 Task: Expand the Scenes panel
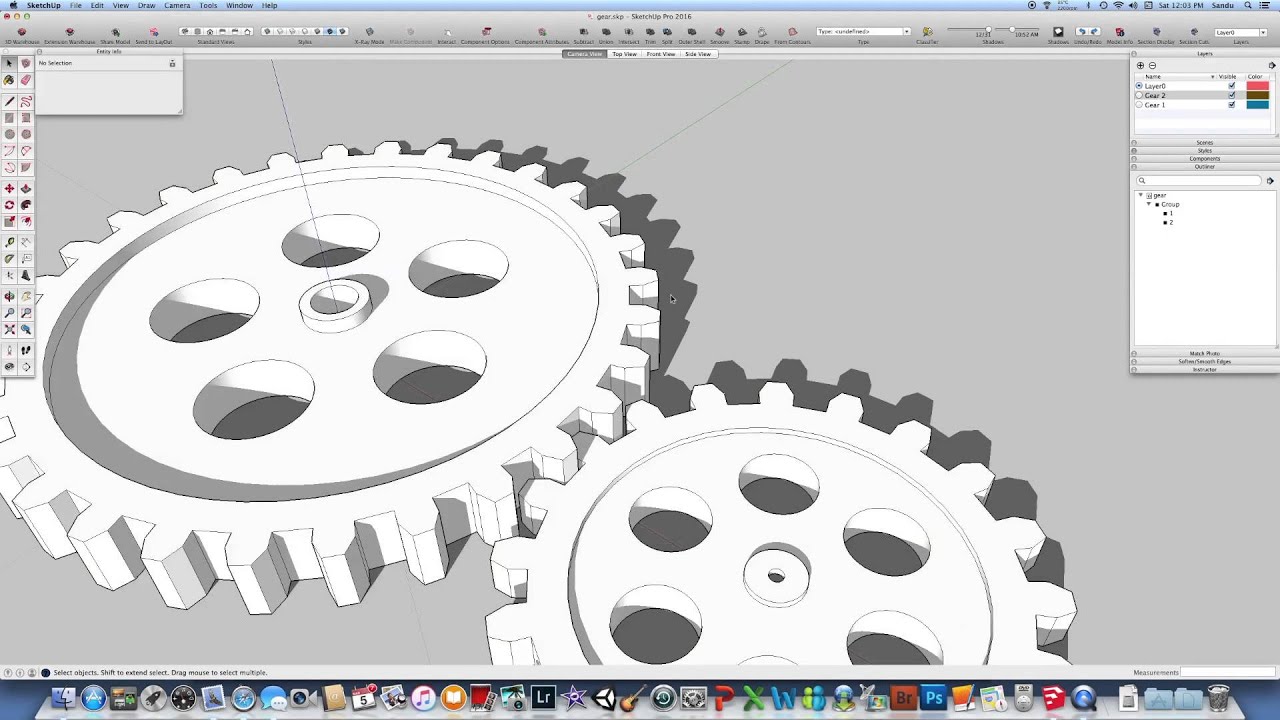pos(1204,142)
